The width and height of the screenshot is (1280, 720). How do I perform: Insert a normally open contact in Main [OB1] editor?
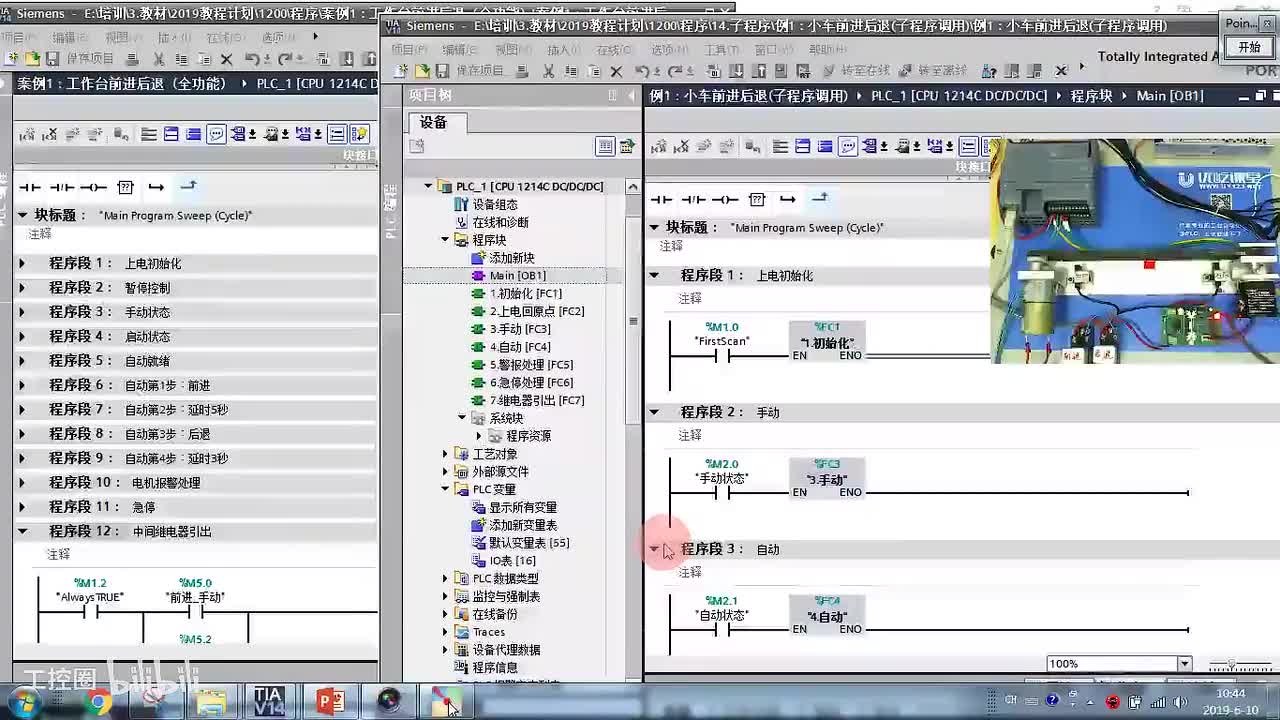(662, 199)
